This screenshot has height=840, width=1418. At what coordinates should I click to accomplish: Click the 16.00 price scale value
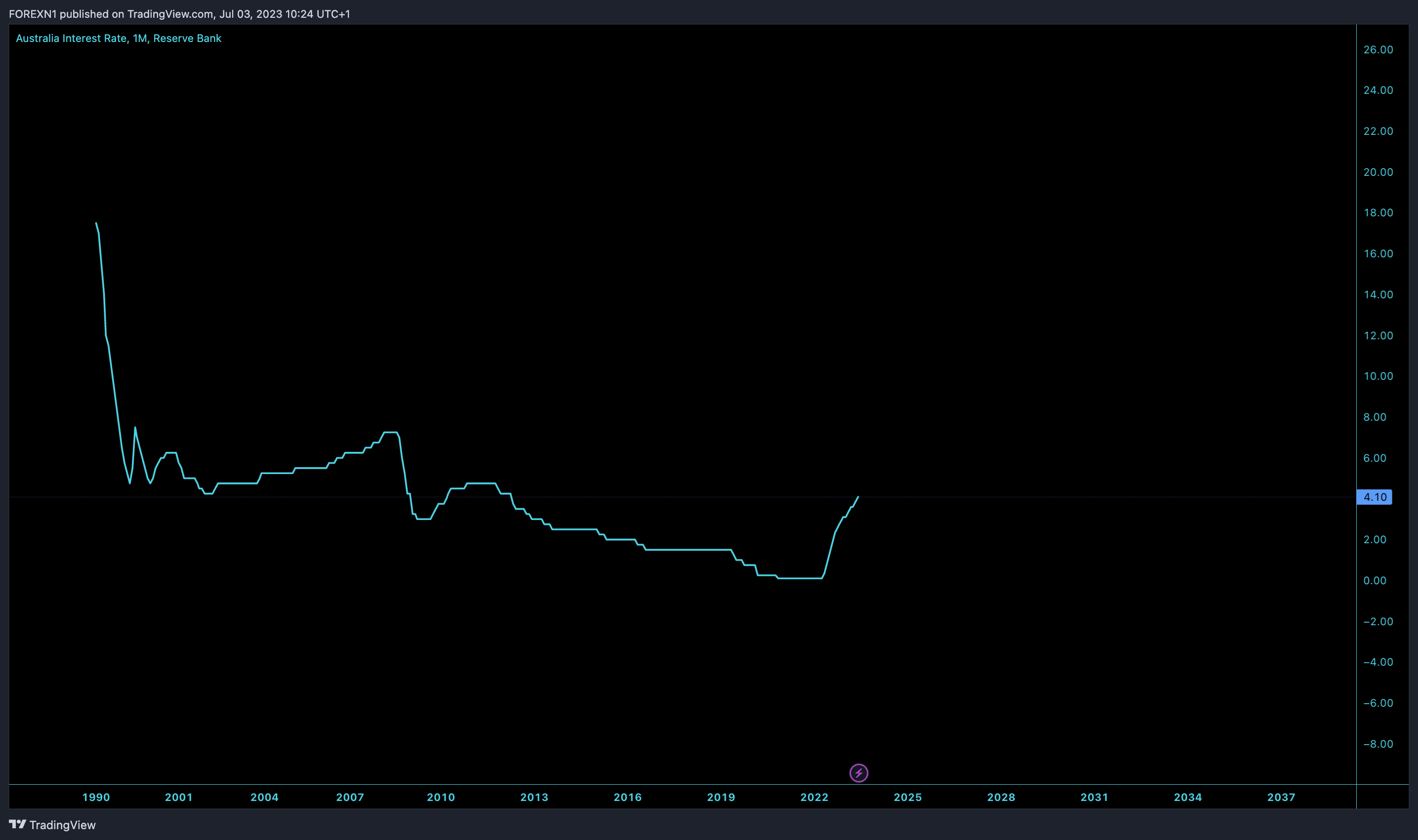(x=1378, y=254)
